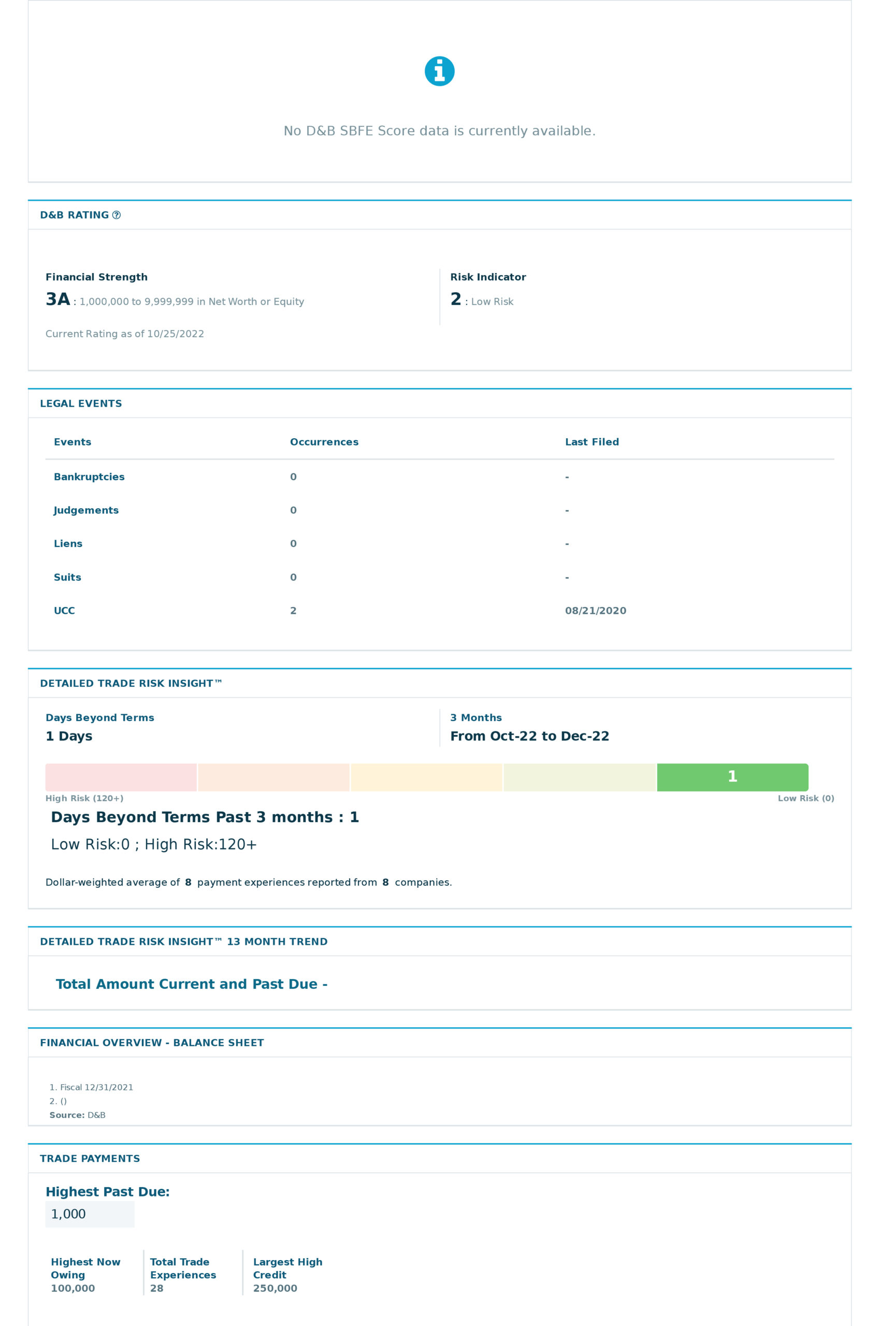
Task: Click the D&B Rating help question icon
Action: 117,215
